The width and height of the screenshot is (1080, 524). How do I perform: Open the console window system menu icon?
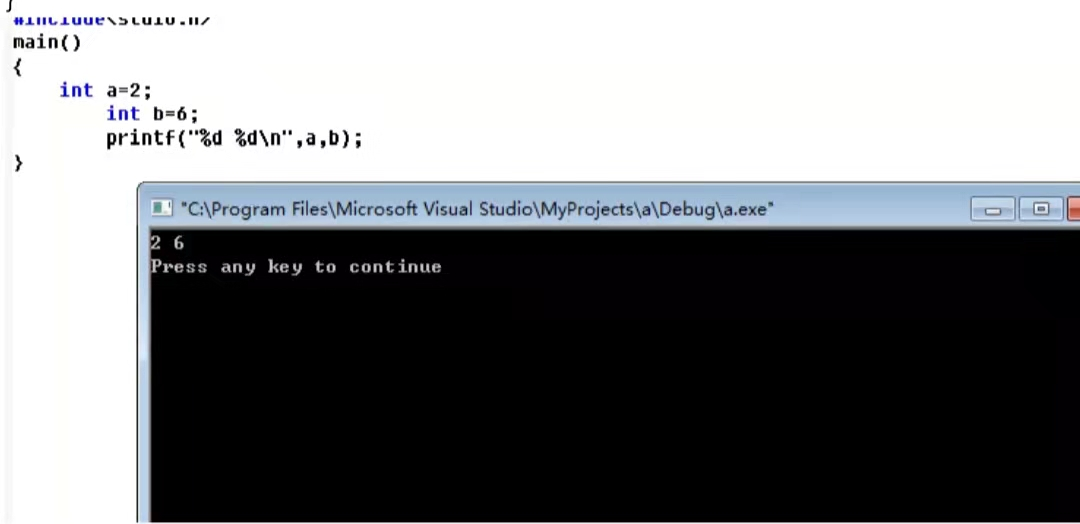pos(162,207)
